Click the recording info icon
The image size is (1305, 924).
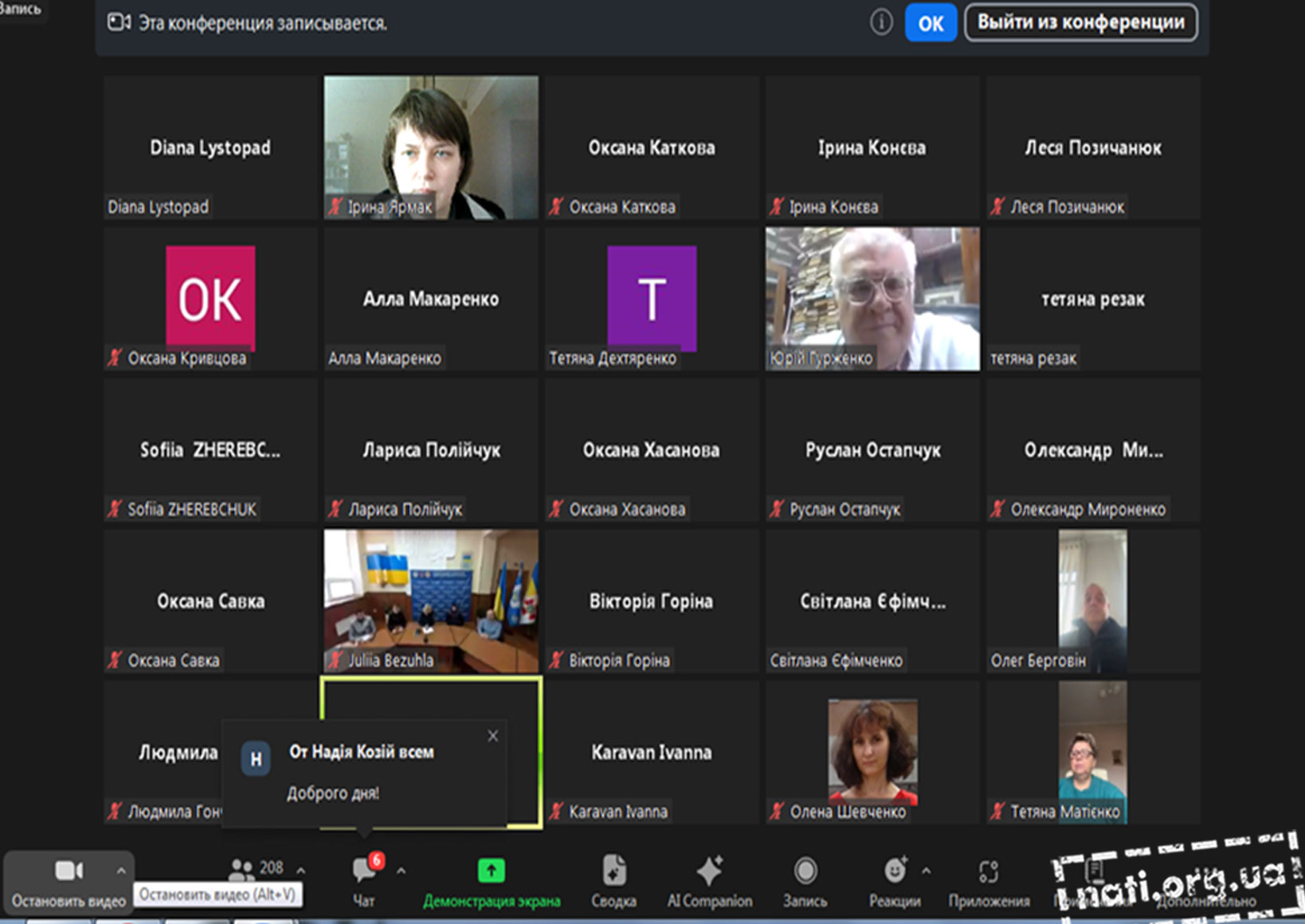tap(881, 22)
